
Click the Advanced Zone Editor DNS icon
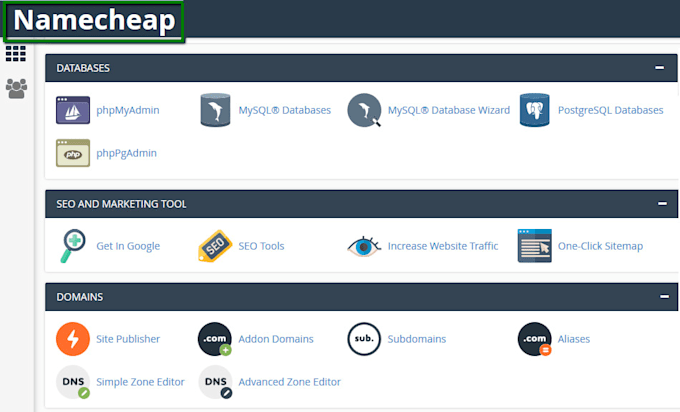pyautogui.click(x=215, y=382)
